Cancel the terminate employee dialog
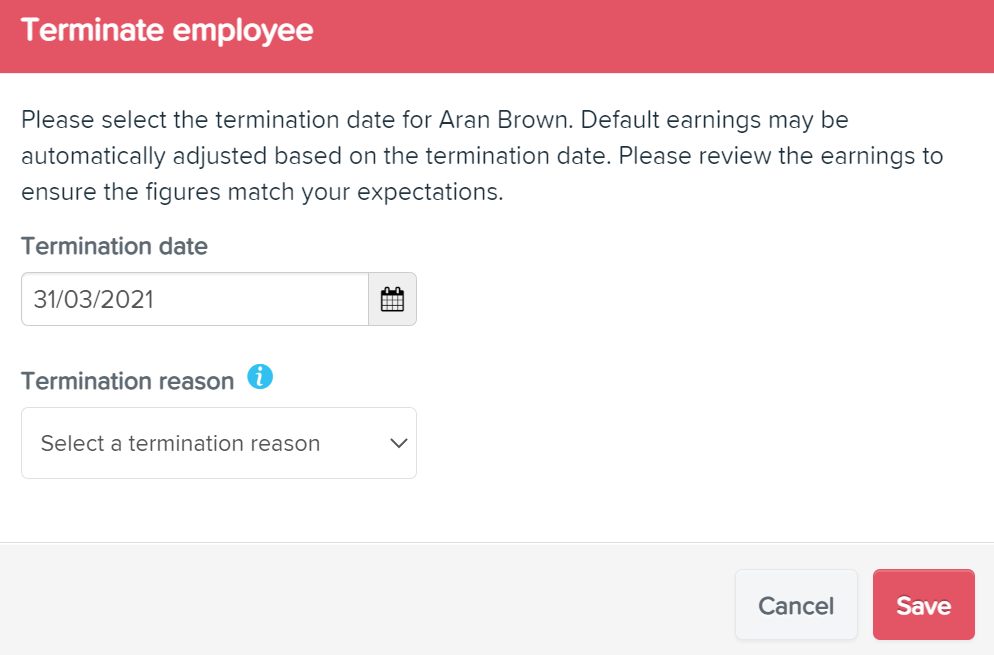The image size is (994, 655). [x=796, y=604]
